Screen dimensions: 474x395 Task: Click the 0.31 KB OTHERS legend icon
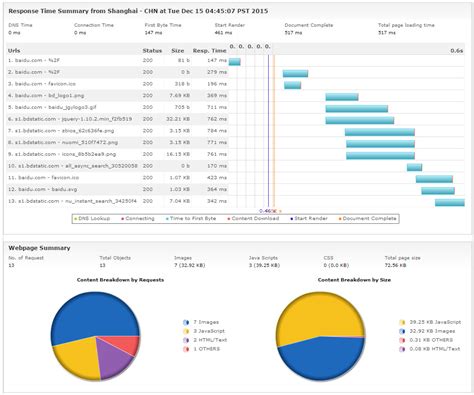click(402, 340)
